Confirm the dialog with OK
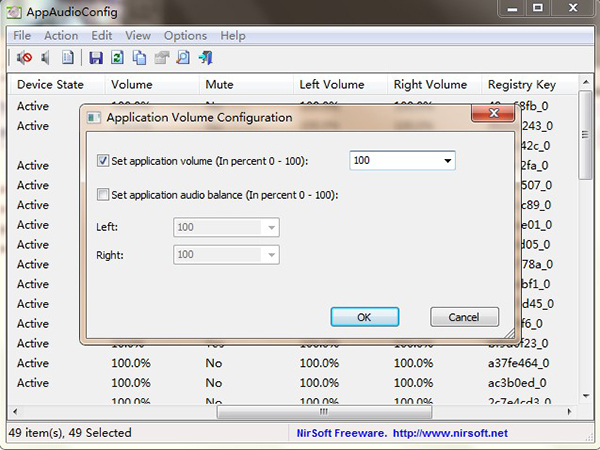The width and height of the screenshot is (600, 450). click(x=365, y=317)
